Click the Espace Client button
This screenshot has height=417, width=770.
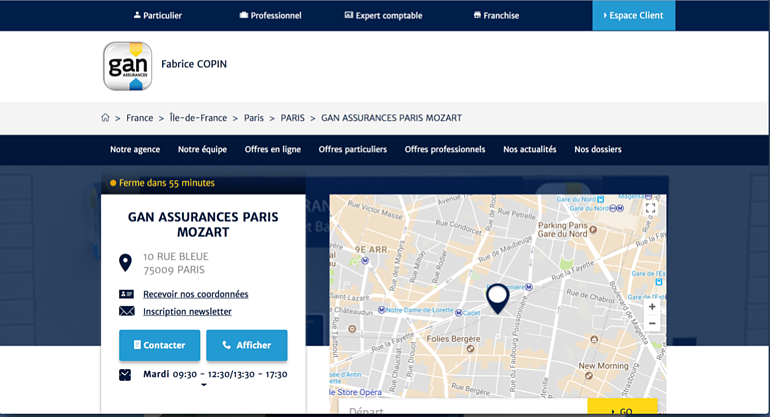click(633, 15)
